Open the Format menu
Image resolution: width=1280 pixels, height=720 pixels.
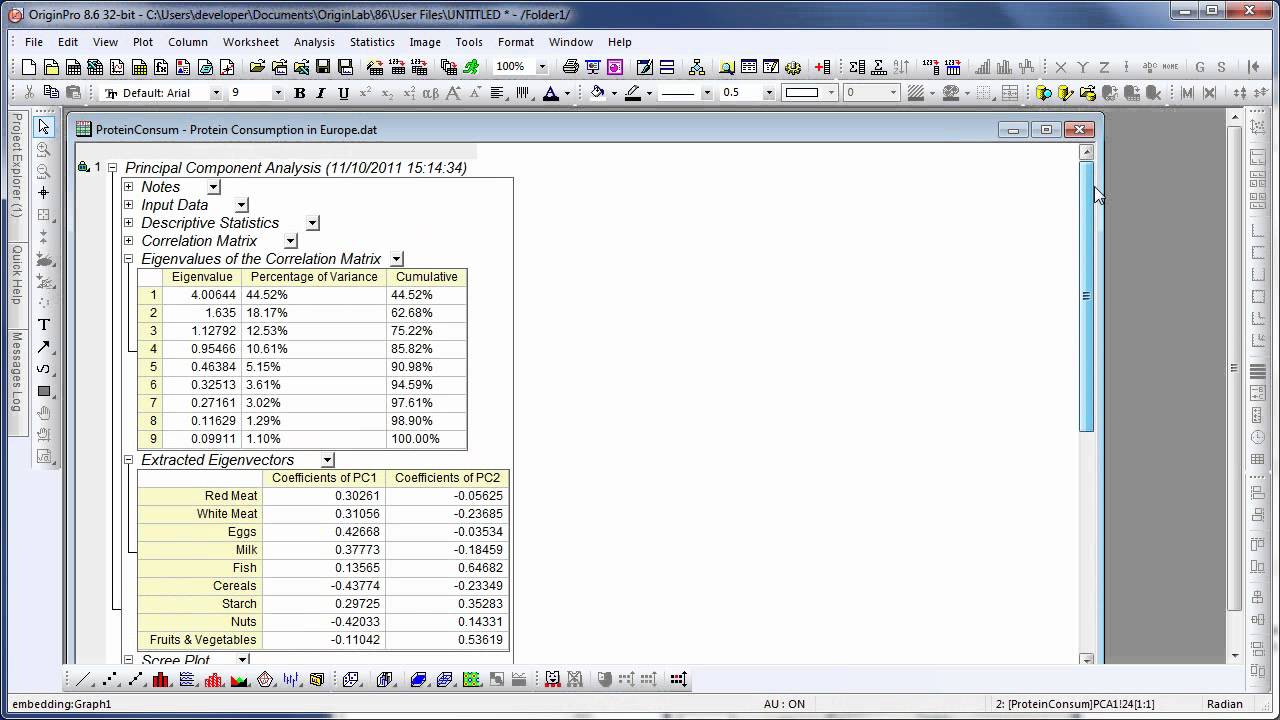(515, 42)
